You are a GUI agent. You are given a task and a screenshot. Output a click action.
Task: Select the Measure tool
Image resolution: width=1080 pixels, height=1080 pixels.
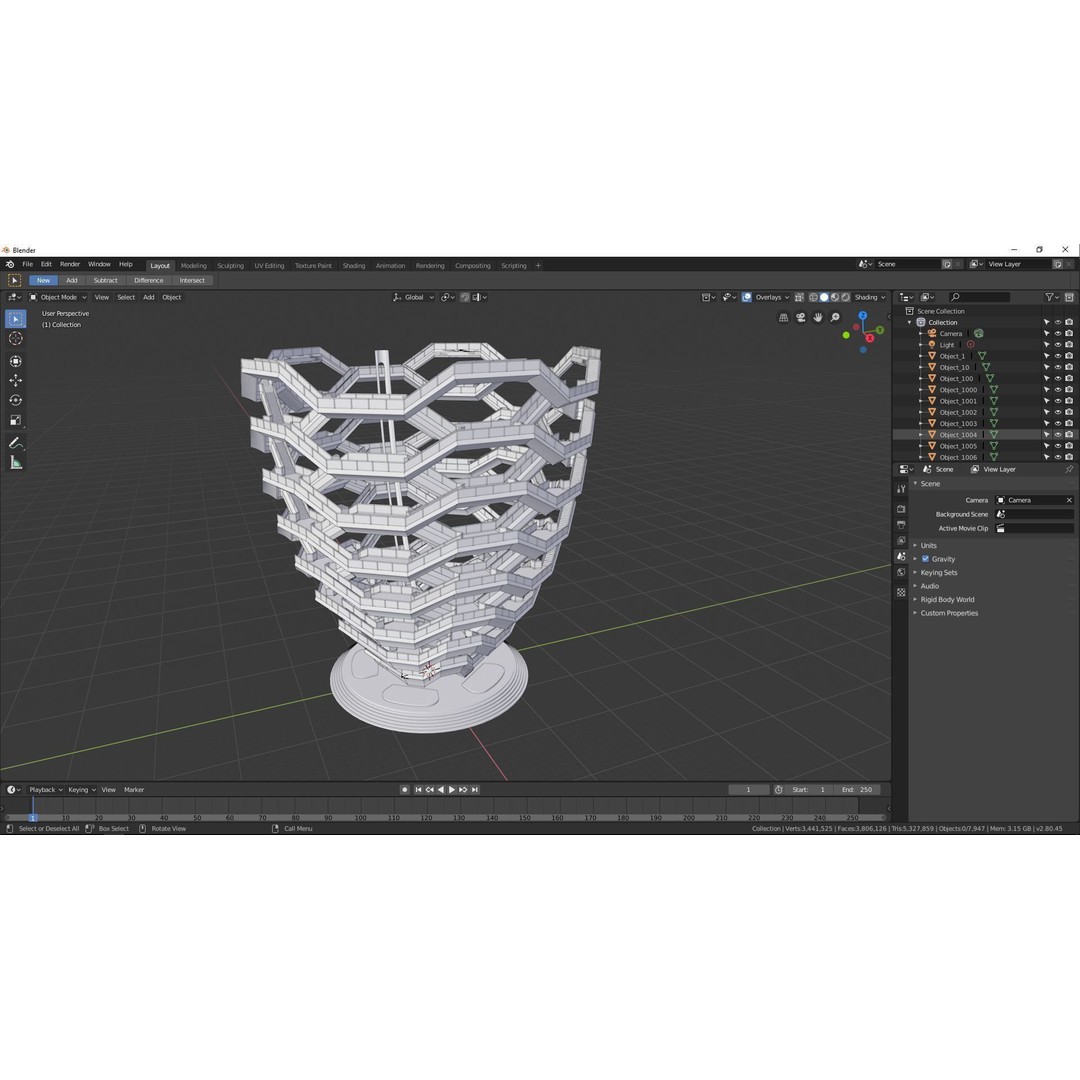coord(15,463)
